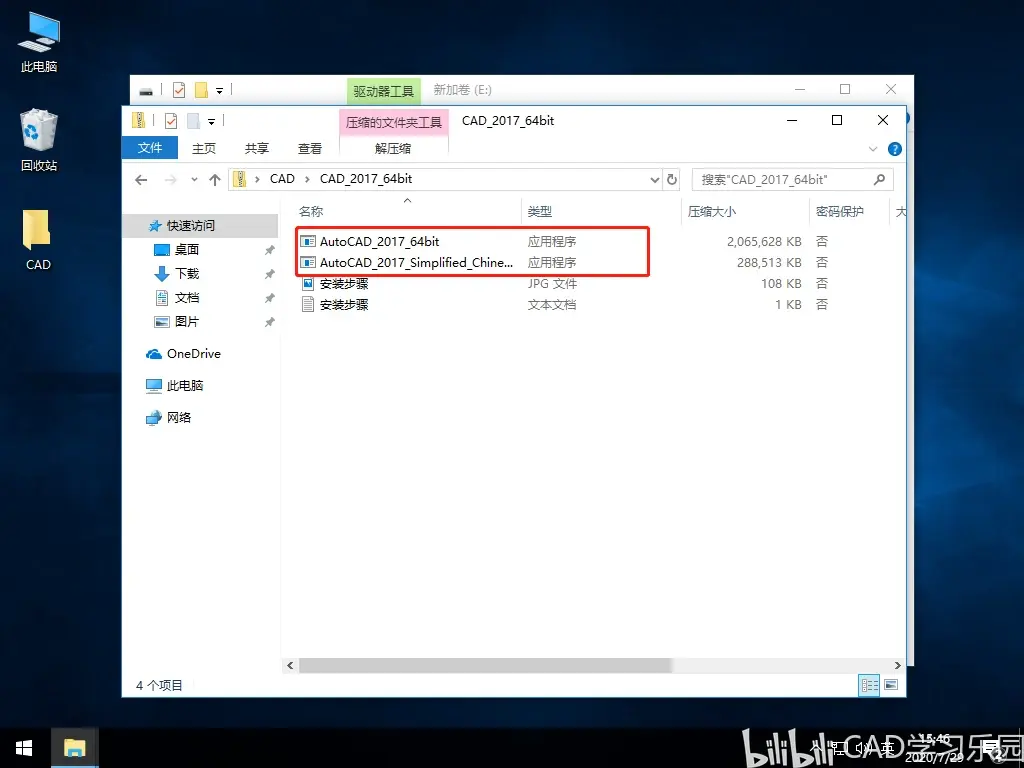This screenshot has width=1024, height=768.
Task: Click the search magnifier icon
Action: tap(880, 179)
